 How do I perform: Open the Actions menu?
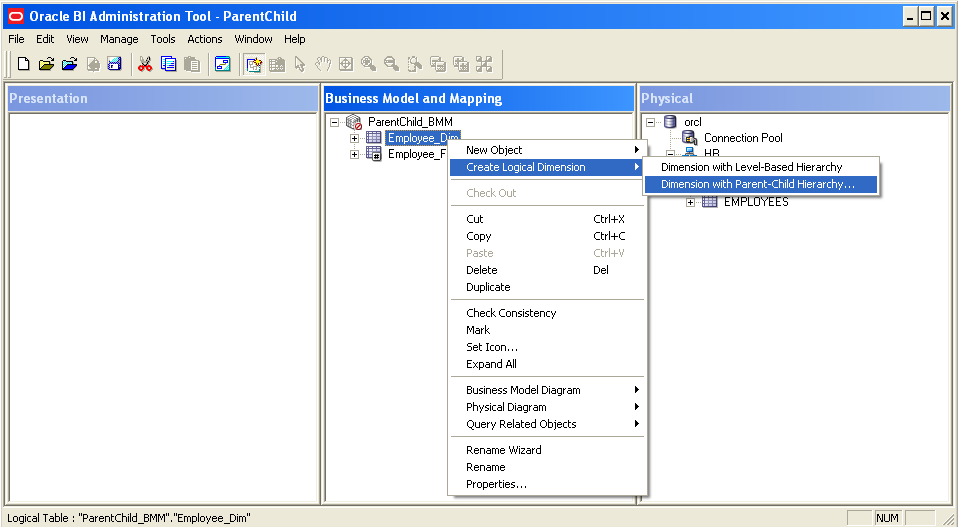tap(205, 39)
